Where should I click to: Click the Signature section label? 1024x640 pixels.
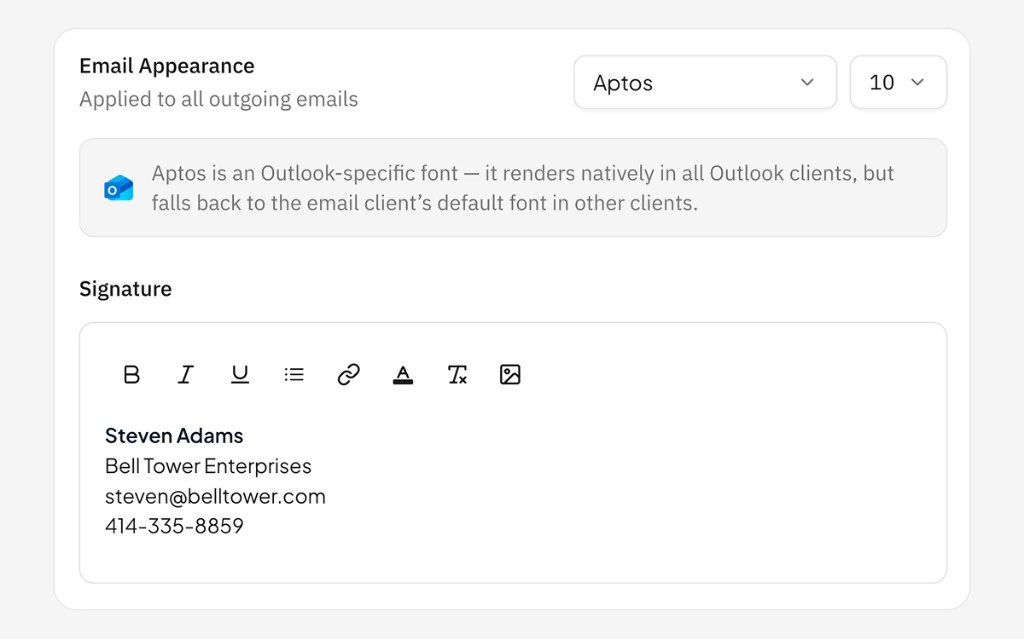pos(125,289)
